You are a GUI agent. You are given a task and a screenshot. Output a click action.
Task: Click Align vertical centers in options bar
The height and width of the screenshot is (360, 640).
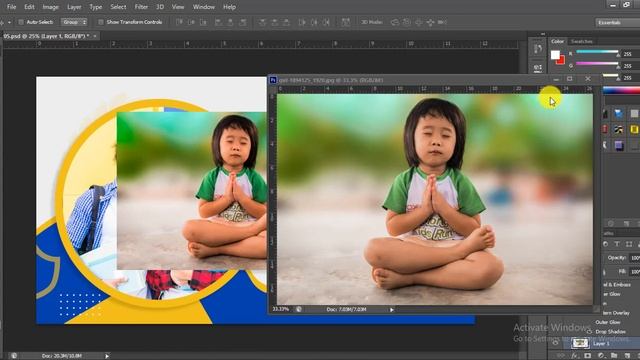click(191, 22)
